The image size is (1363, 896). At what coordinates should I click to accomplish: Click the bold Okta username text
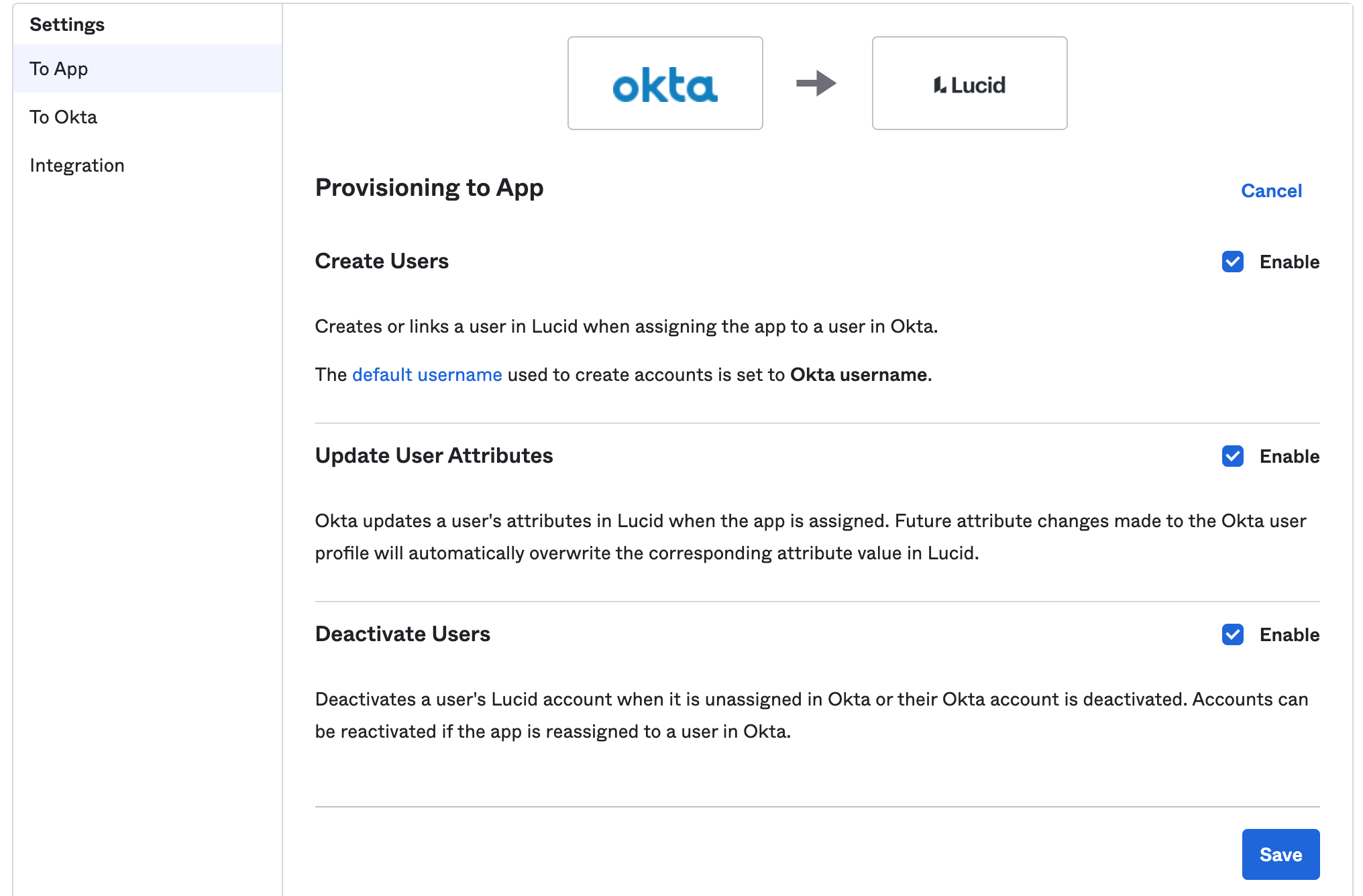[859, 374]
